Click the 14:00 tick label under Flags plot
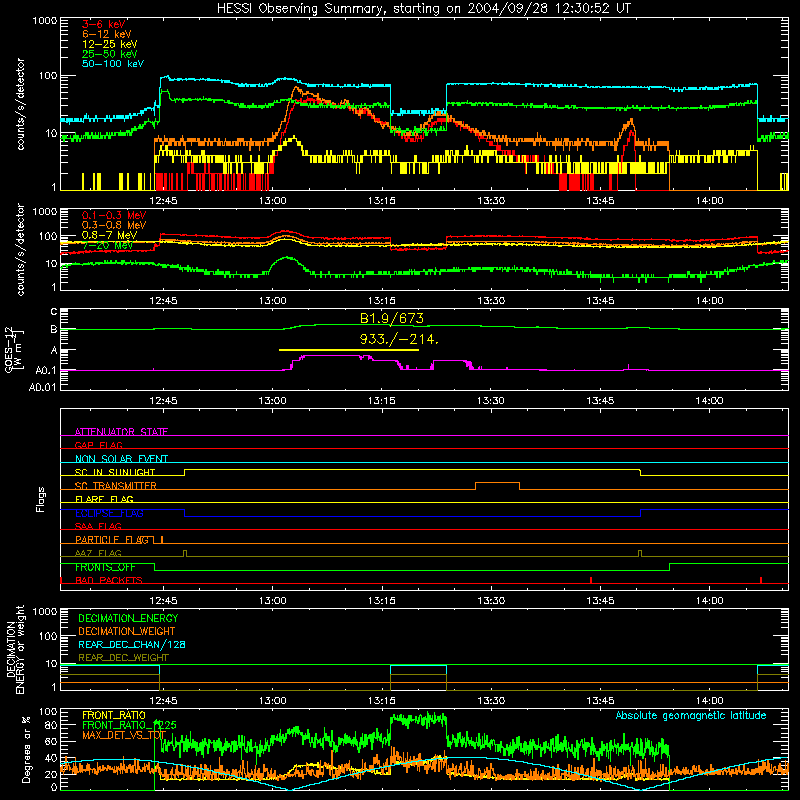This screenshot has width=800, height=800. [x=709, y=601]
